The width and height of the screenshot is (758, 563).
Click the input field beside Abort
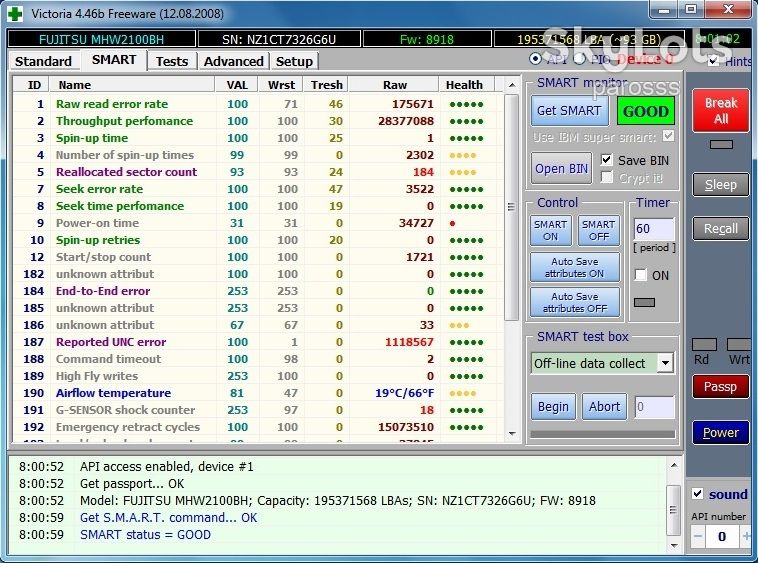(x=654, y=407)
